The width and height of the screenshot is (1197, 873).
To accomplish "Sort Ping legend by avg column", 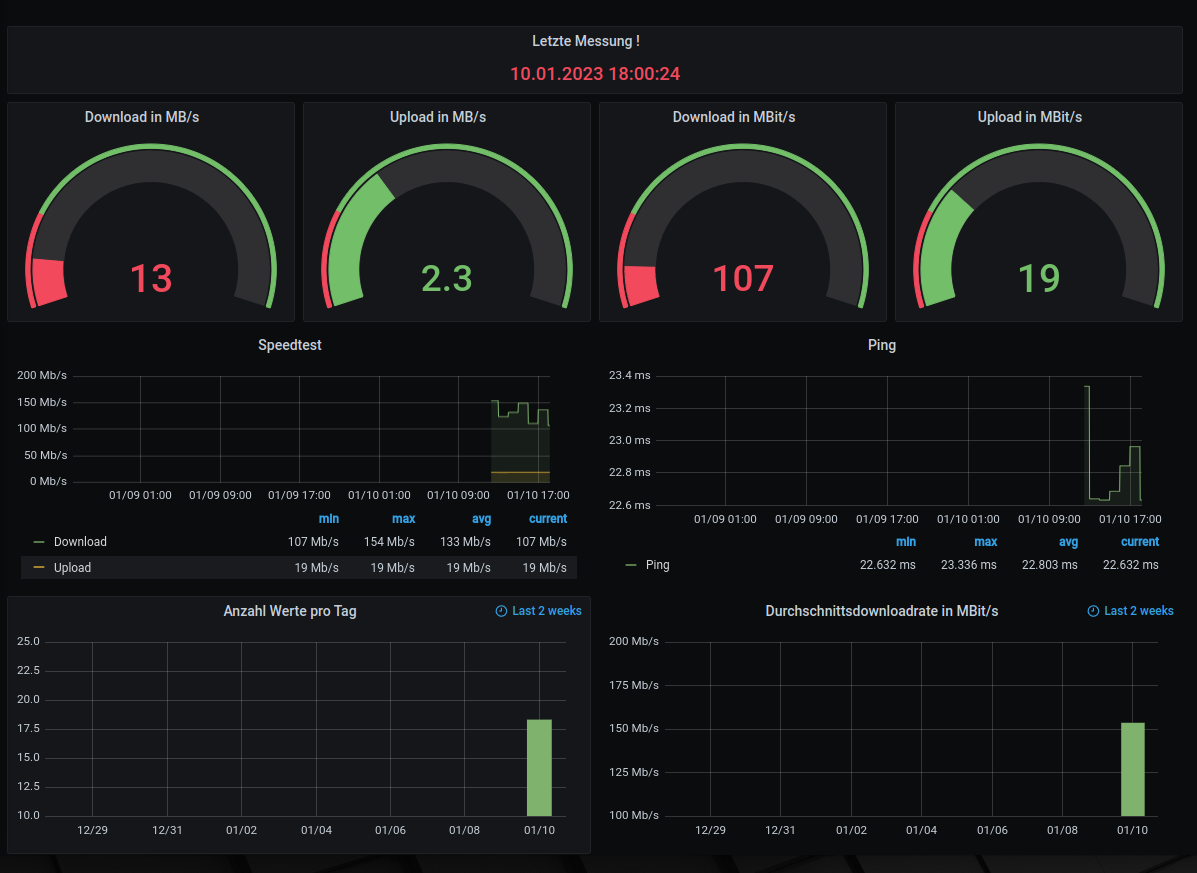I will [1069, 542].
